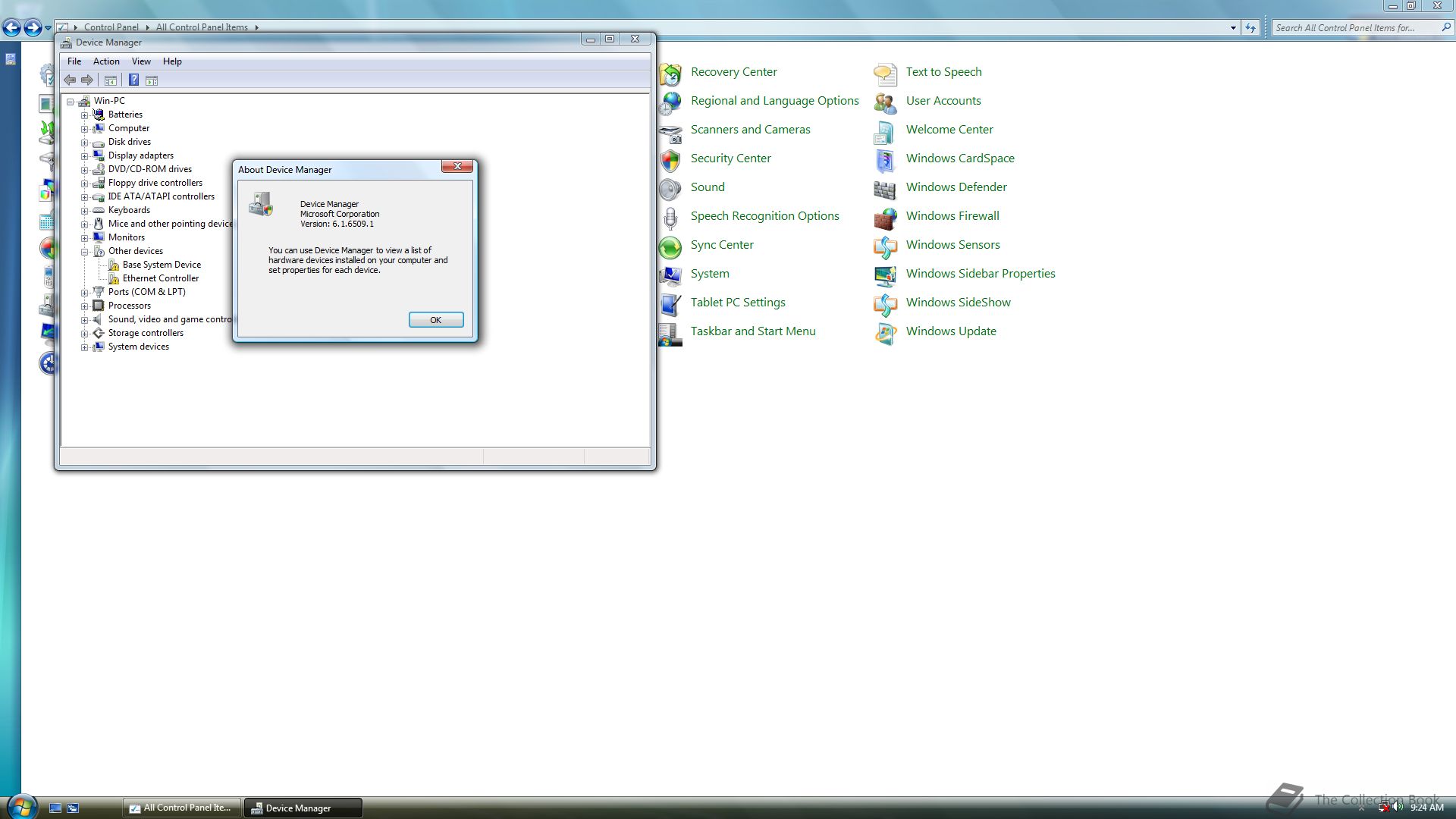Image resolution: width=1456 pixels, height=819 pixels.
Task: Toggle the console tree toolbar icon
Action: click(x=111, y=80)
